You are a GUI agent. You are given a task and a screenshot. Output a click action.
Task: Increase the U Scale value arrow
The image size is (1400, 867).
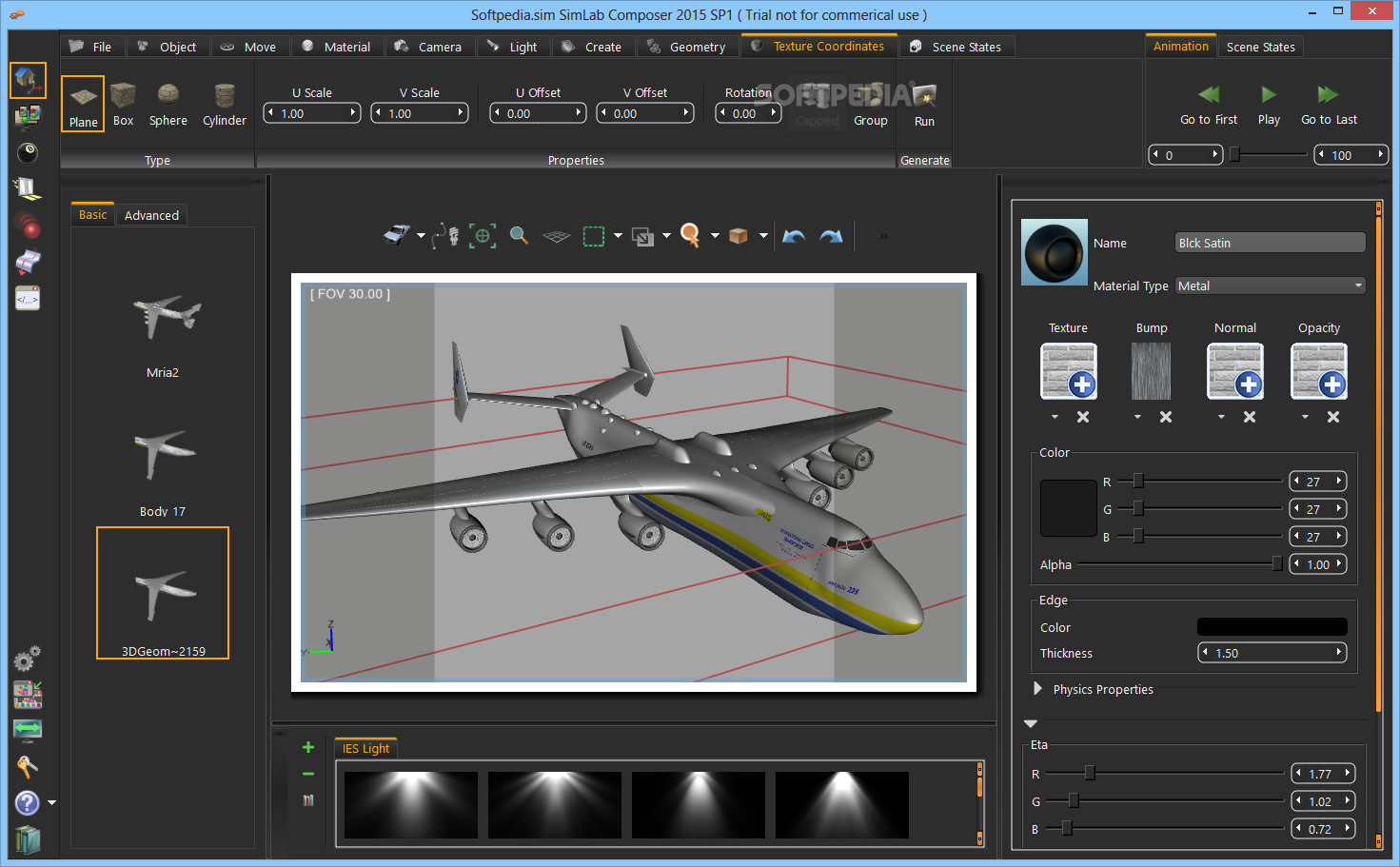click(x=353, y=112)
